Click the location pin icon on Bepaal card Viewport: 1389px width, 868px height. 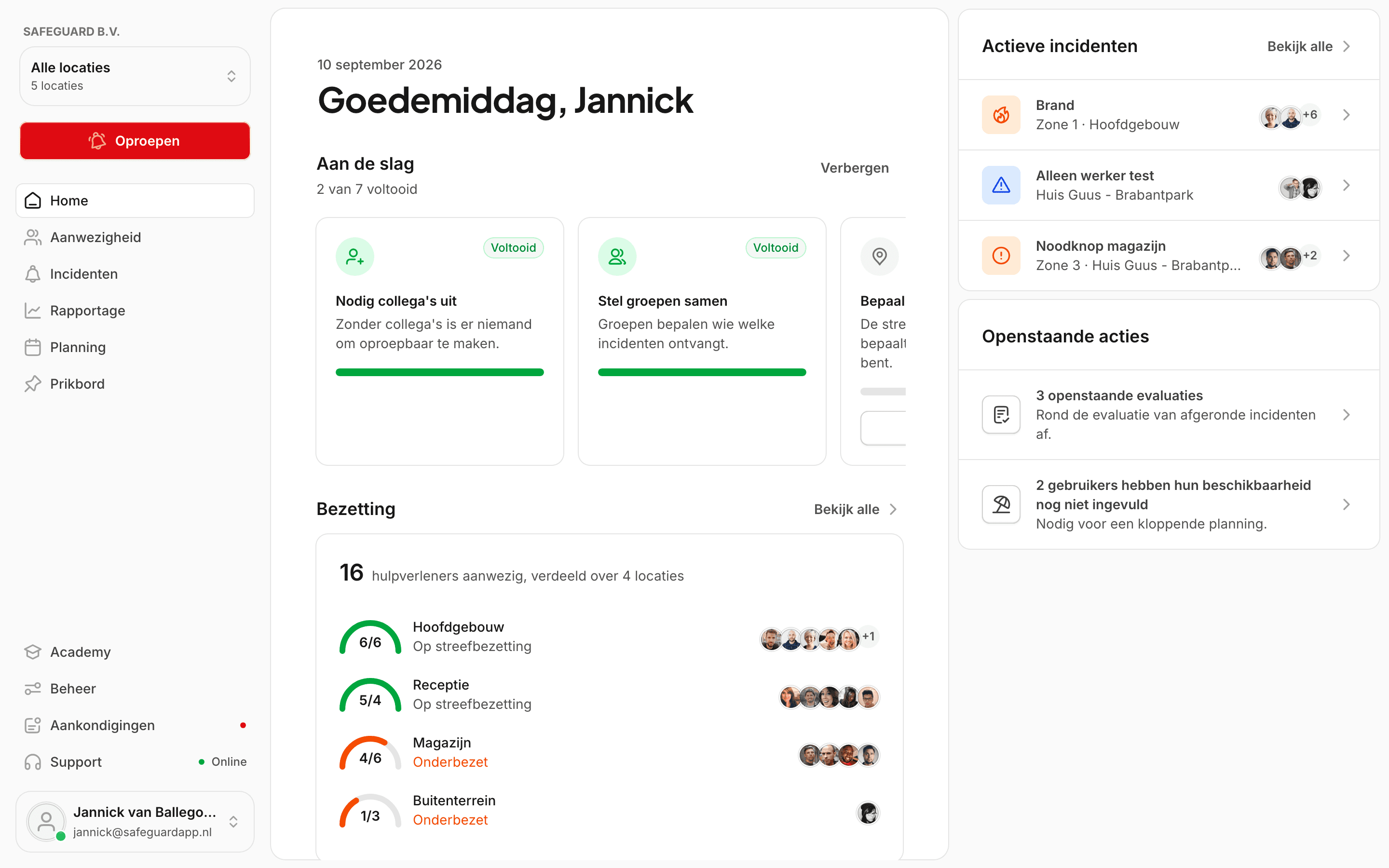879,257
